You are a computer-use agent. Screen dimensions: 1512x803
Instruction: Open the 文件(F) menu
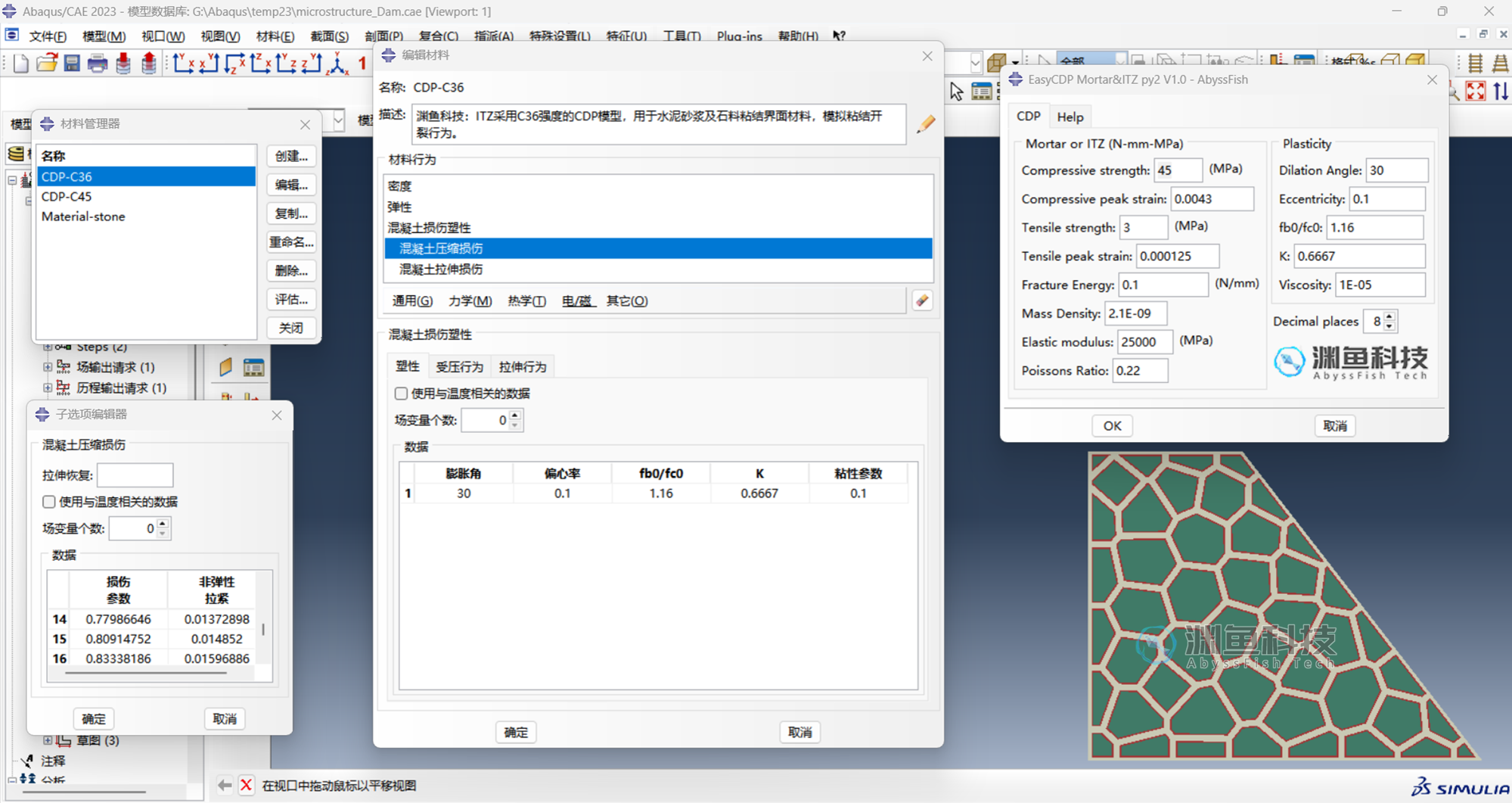(48, 36)
